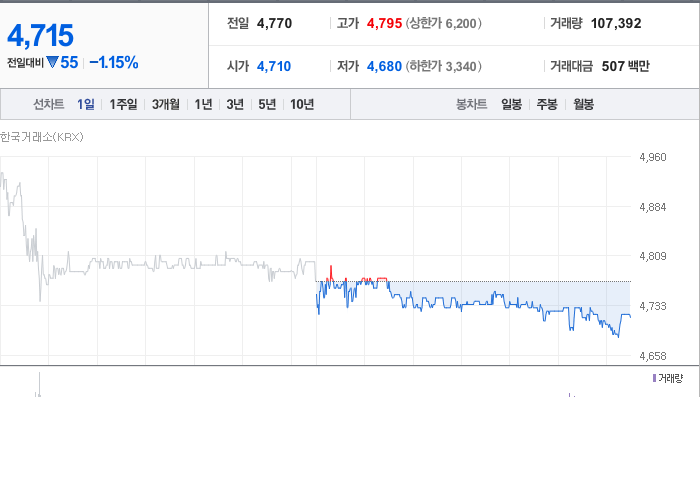Click the 전일 value 4,770

tap(275, 23)
